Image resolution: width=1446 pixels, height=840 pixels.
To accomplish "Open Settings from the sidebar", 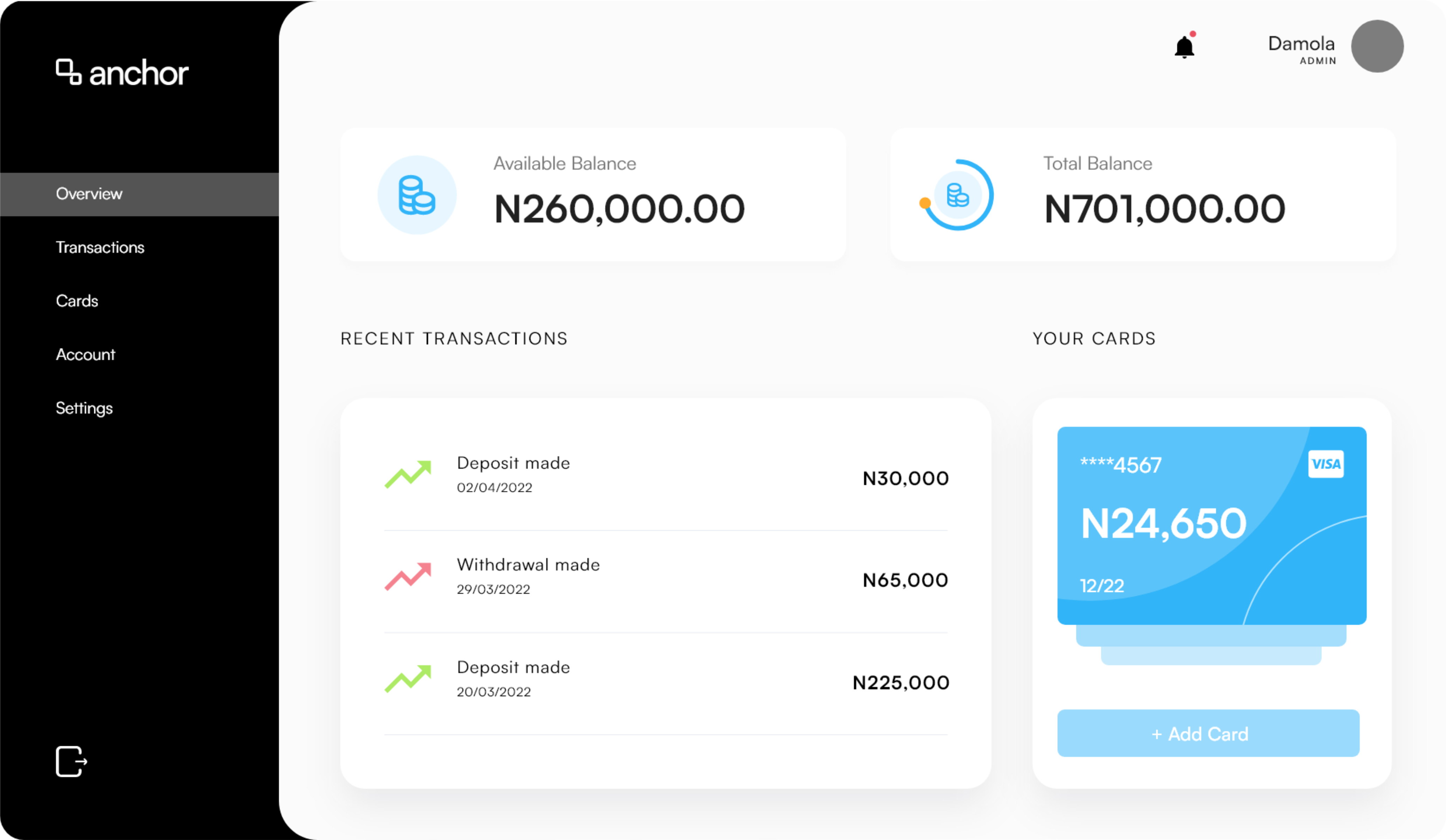I will coord(84,408).
